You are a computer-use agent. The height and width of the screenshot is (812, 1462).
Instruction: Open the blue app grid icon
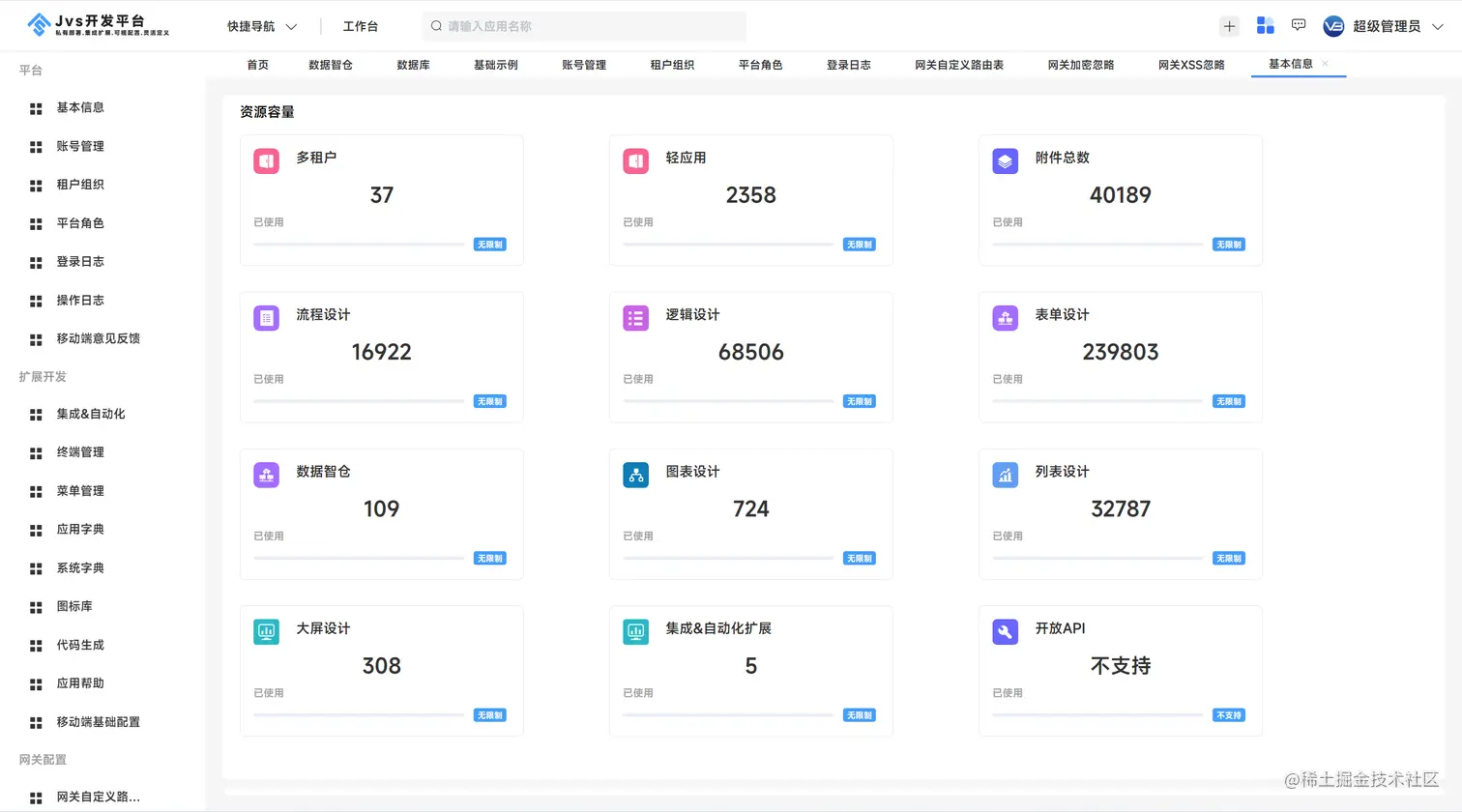pyautogui.click(x=1265, y=26)
